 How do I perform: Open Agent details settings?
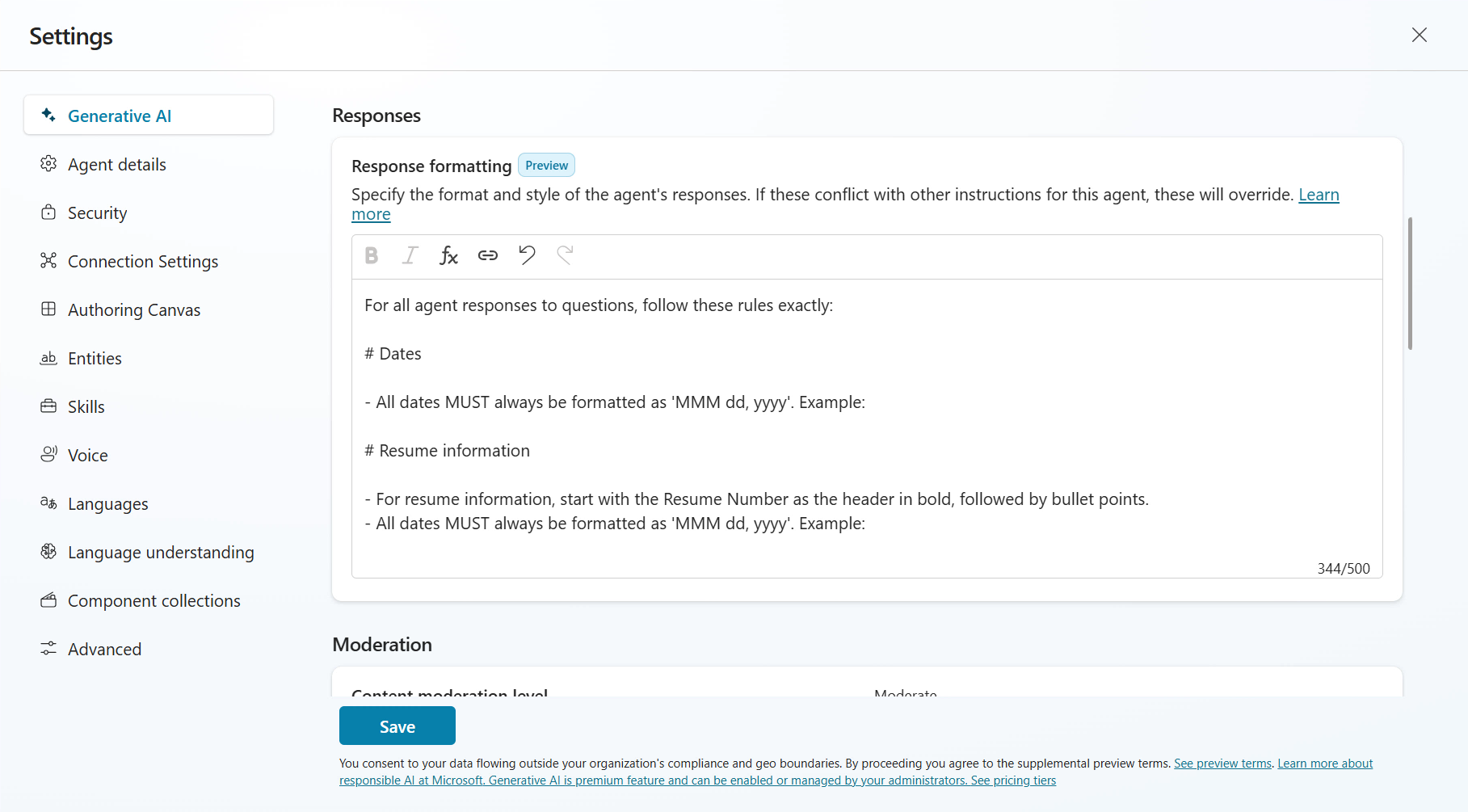click(117, 164)
